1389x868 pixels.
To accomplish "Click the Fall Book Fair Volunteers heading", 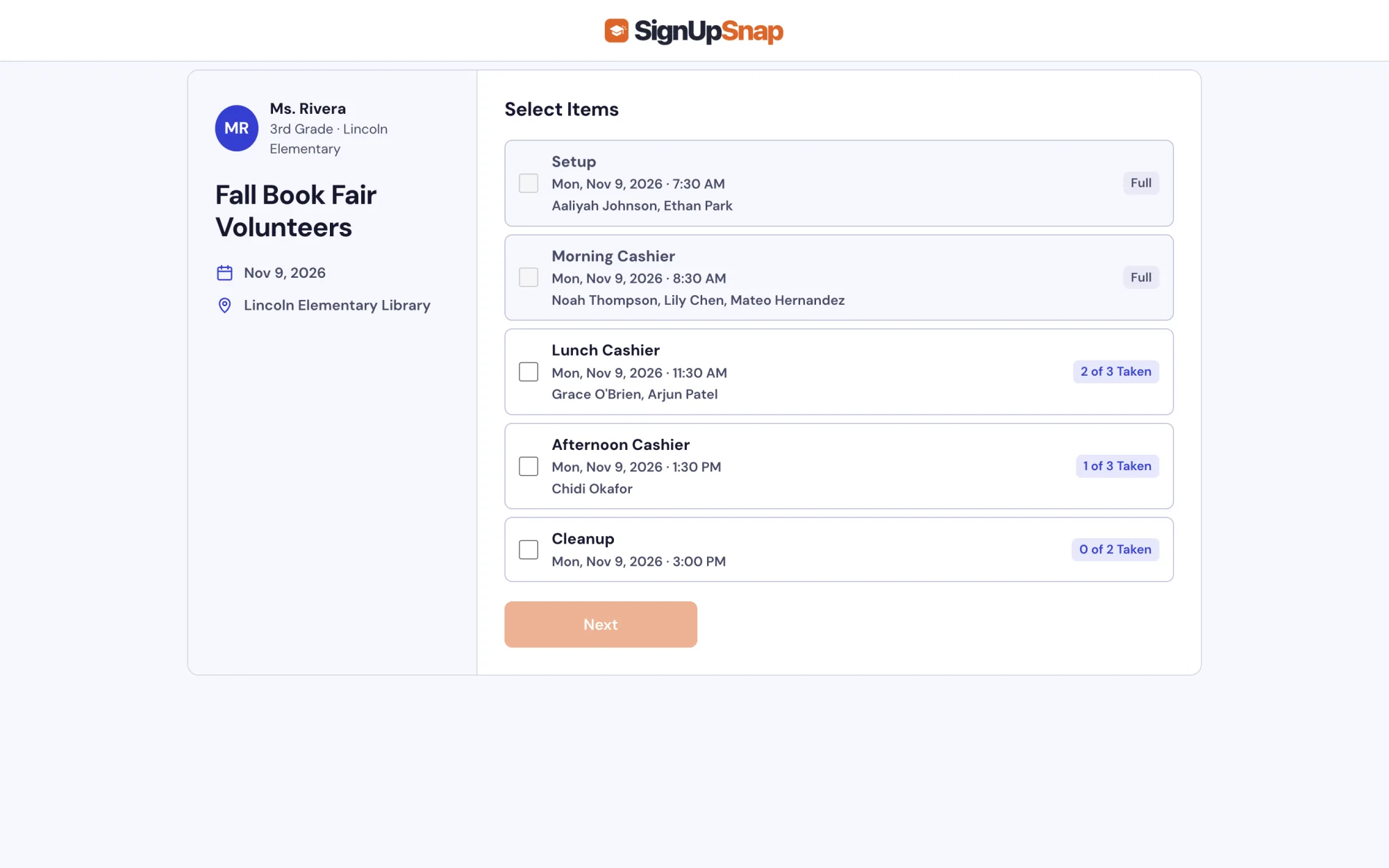I will (296, 211).
